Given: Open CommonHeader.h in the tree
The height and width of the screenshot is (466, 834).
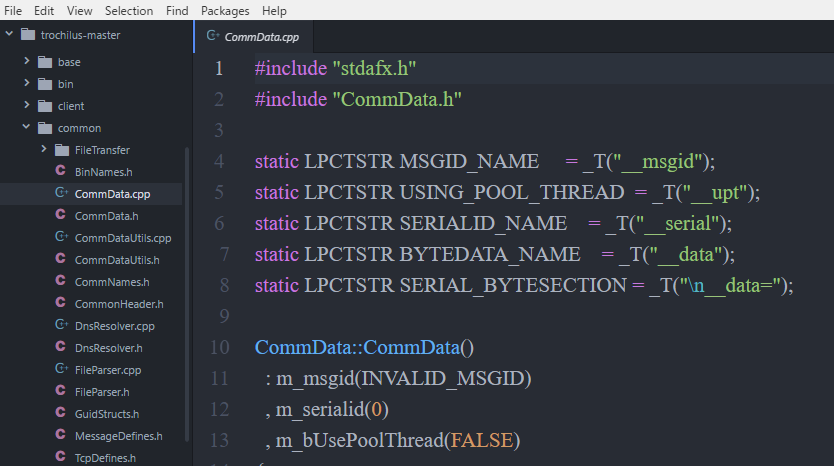Looking at the screenshot, I should pos(119,304).
